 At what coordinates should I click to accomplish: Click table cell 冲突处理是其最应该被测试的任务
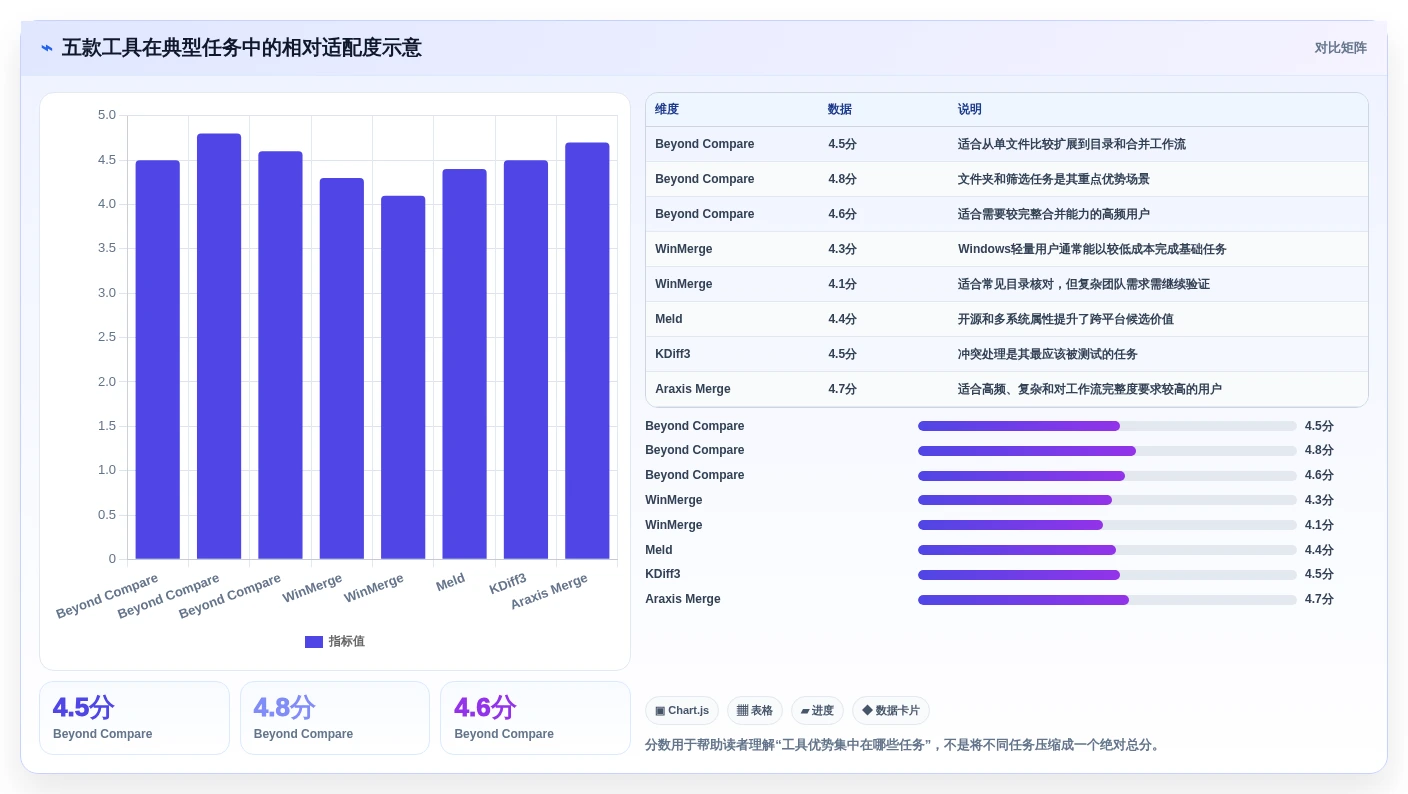pyautogui.click(x=1048, y=354)
